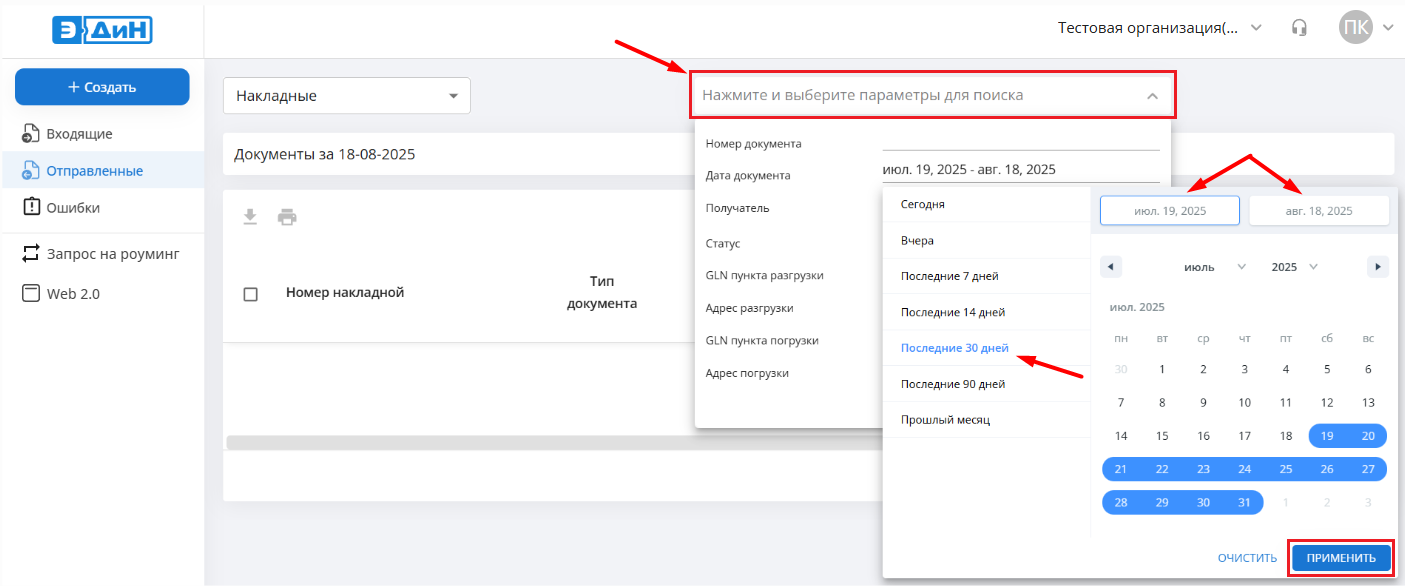Click the Создать button
This screenshot has width=1405, height=586.
point(102,87)
